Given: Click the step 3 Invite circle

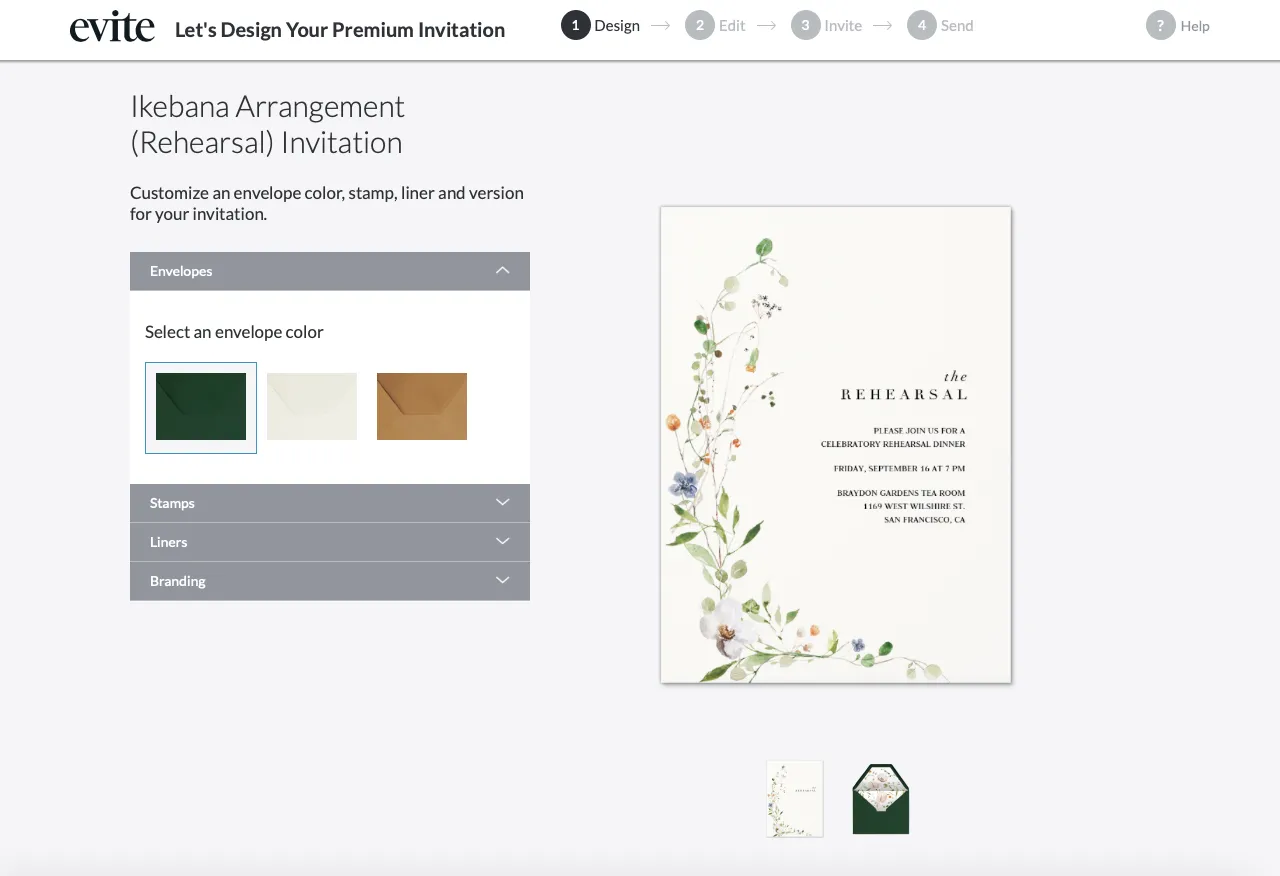Looking at the screenshot, I should coord(805,25).
